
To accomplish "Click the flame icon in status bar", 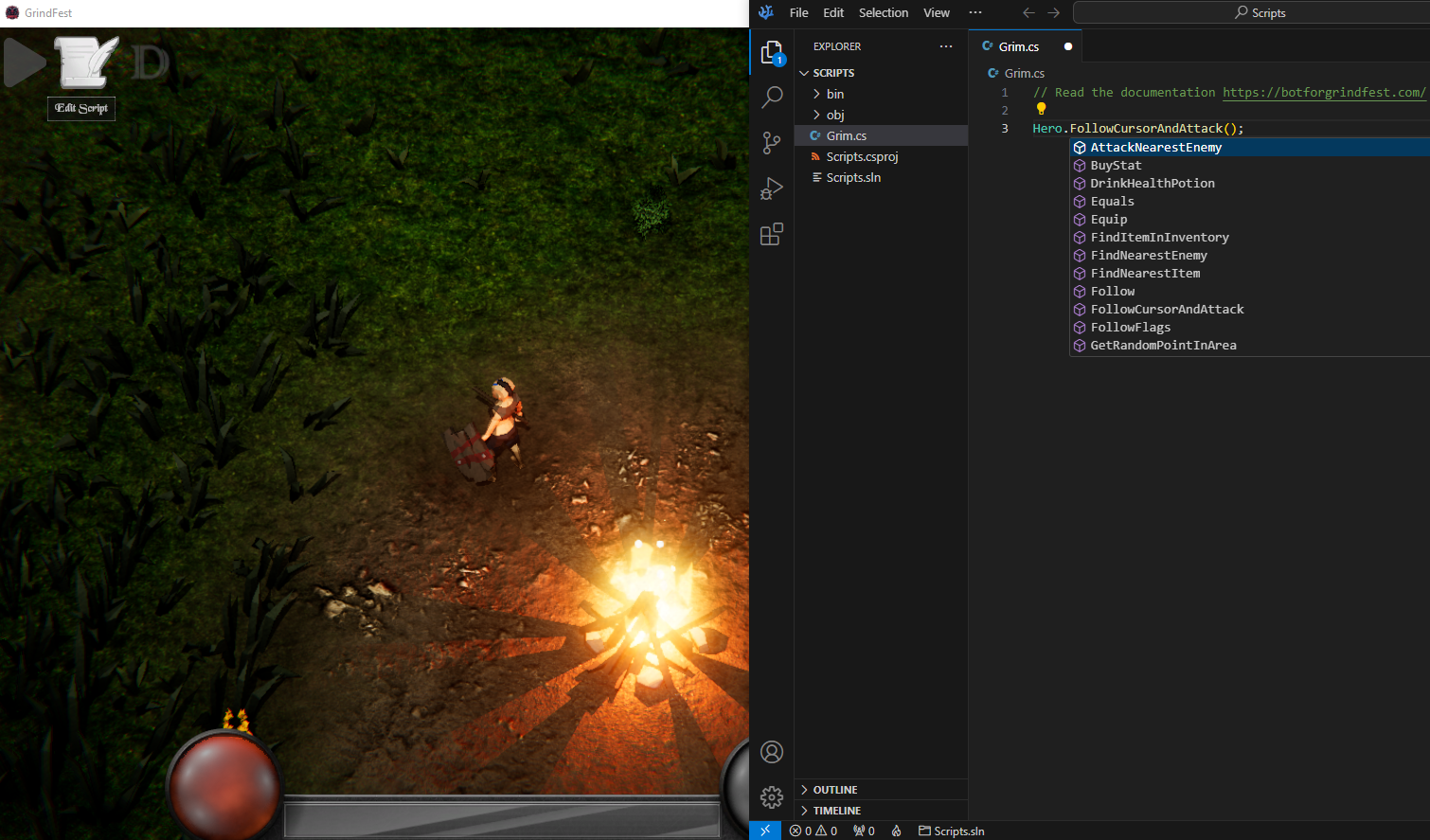I will (896, 831).
